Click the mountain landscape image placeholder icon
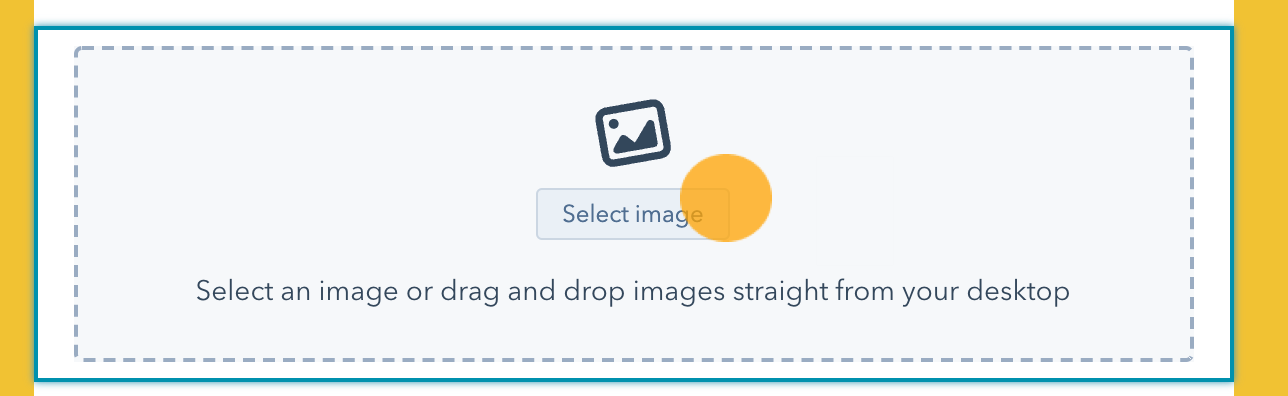The width and height of the screenshot is (1288, 396). [x=633, y=132]
